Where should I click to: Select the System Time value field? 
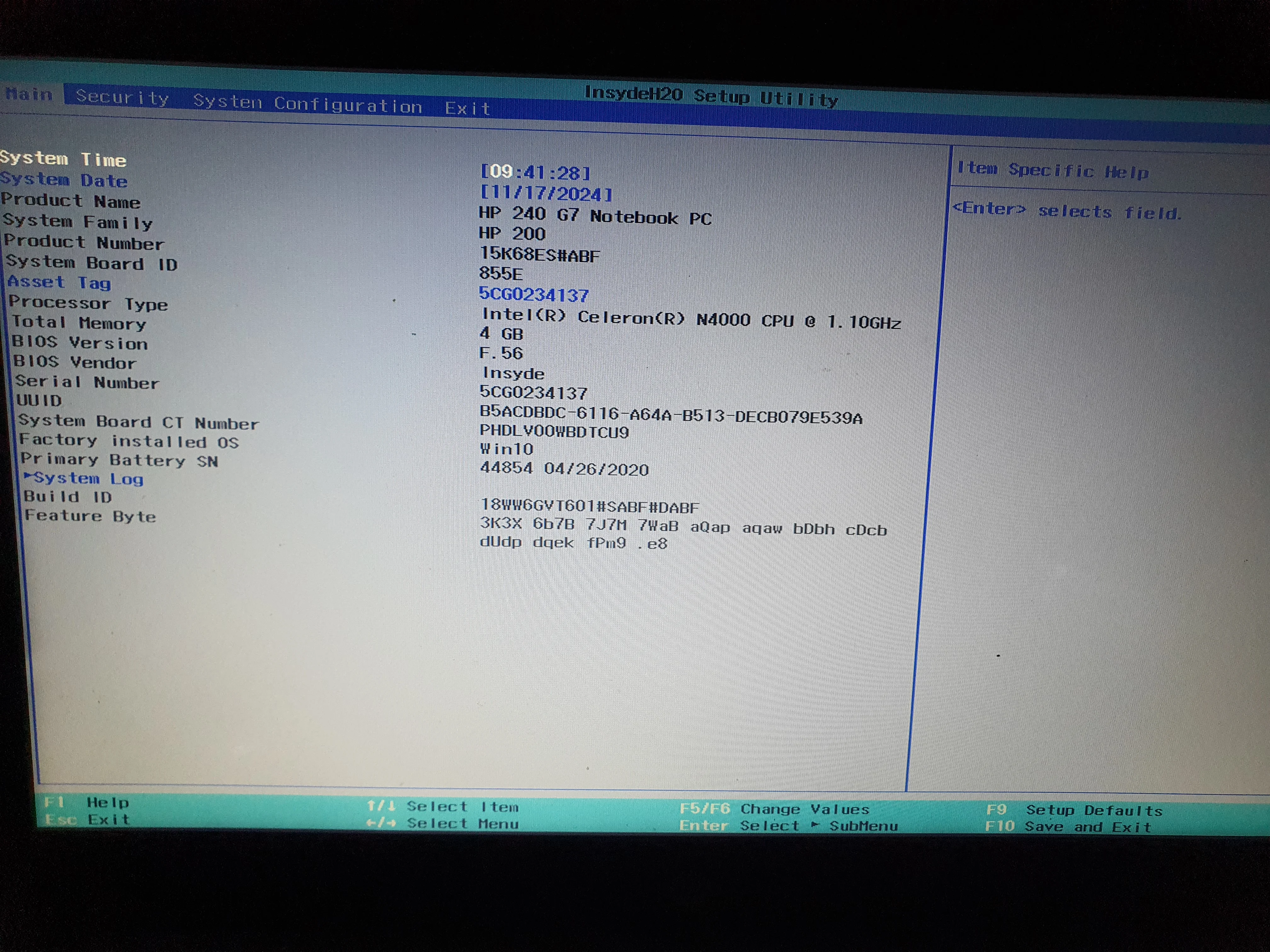tap(535, 172)
